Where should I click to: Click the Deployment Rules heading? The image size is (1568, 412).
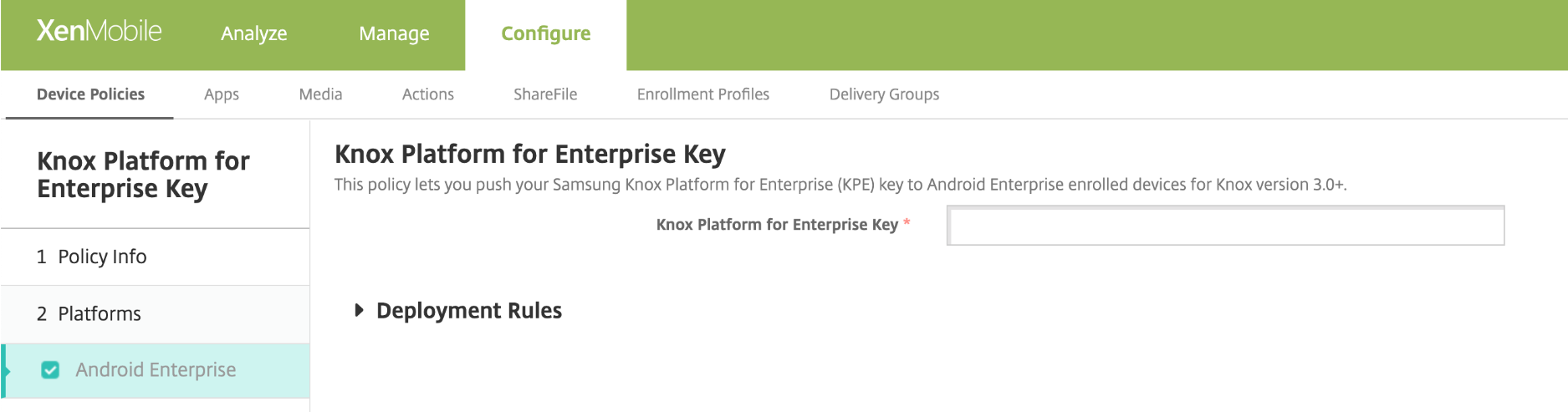(x=468, y=311)
